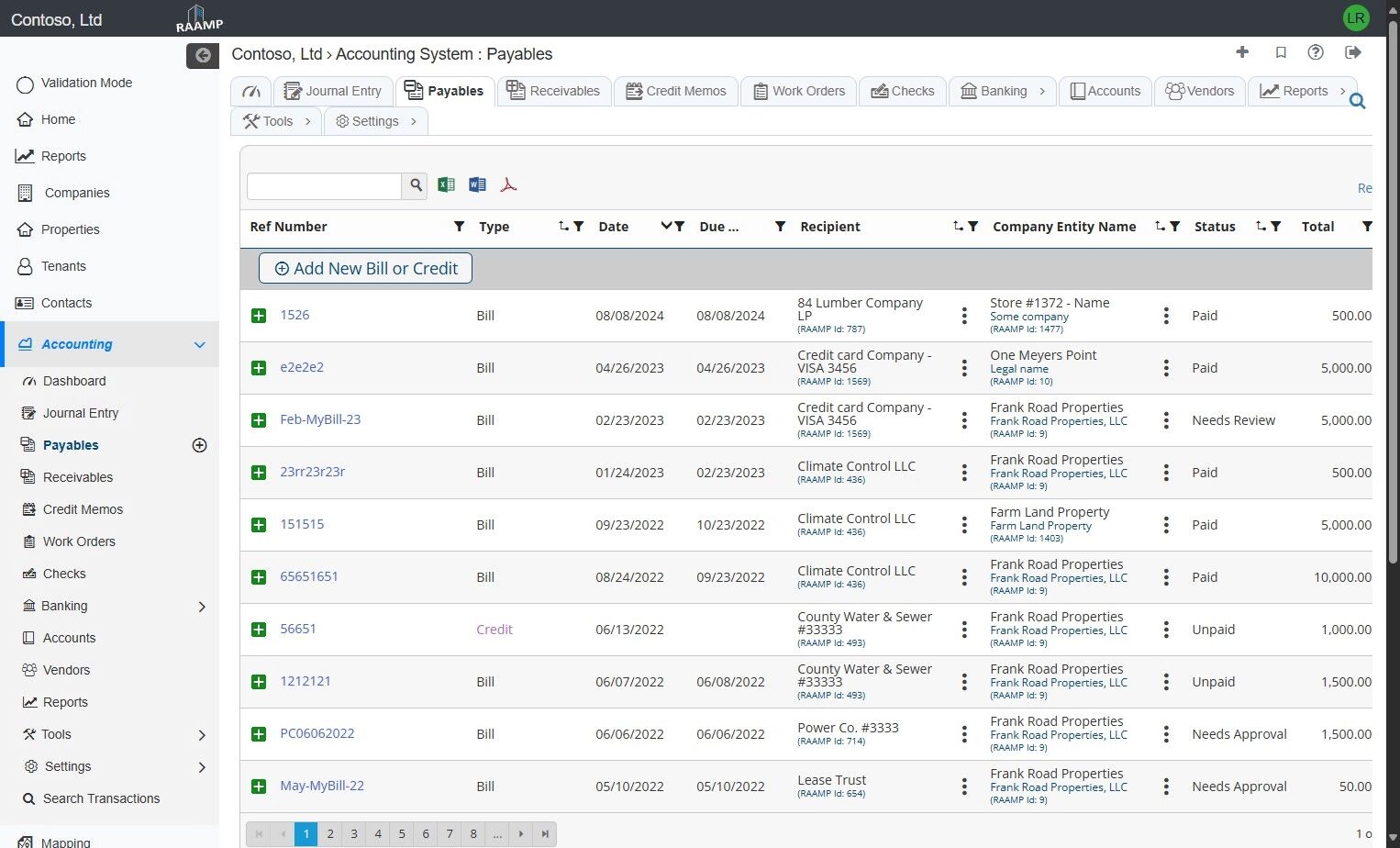Viewport: 1400px width, 848px height.
Task: Export the payables list to Excel
Action: (x=446, y=184)
